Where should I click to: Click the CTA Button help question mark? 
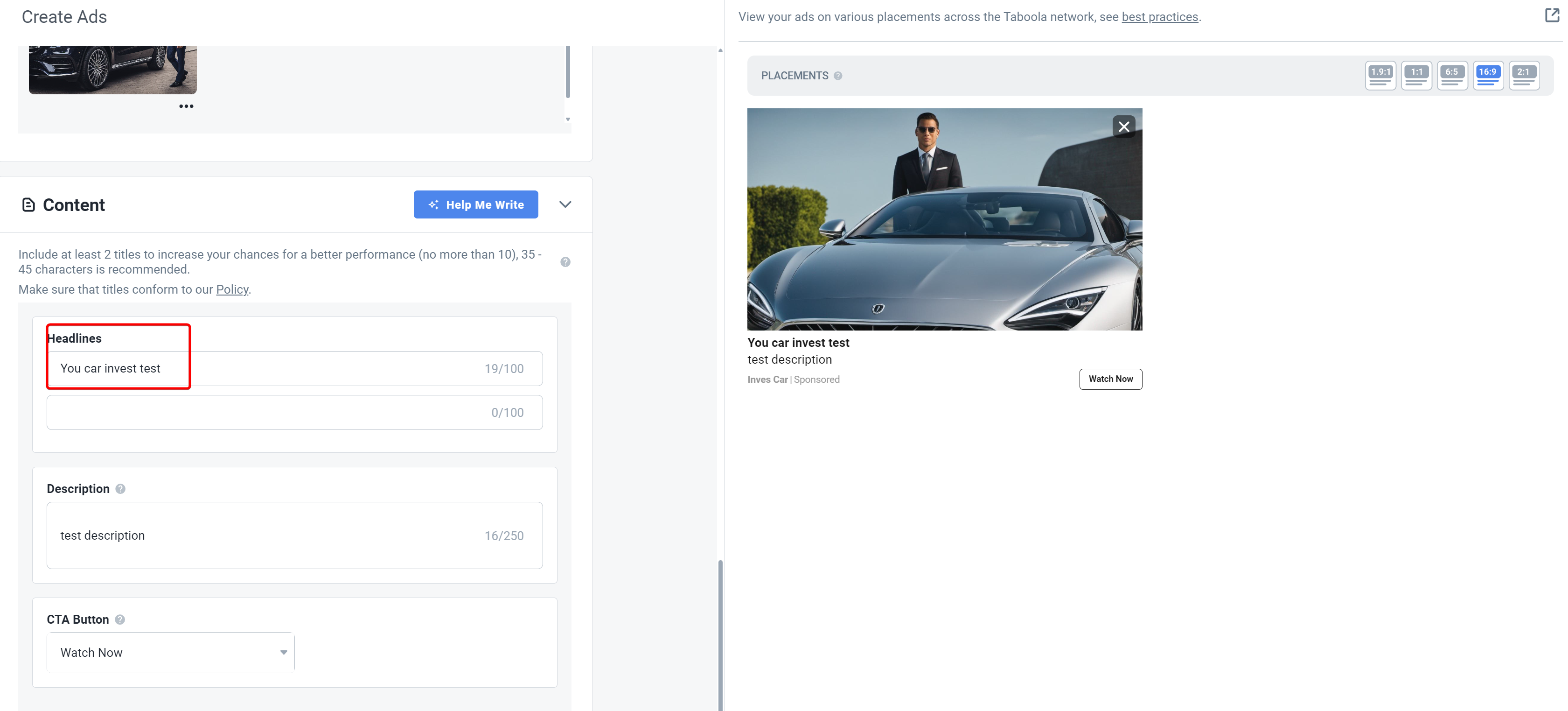[120, 619]
